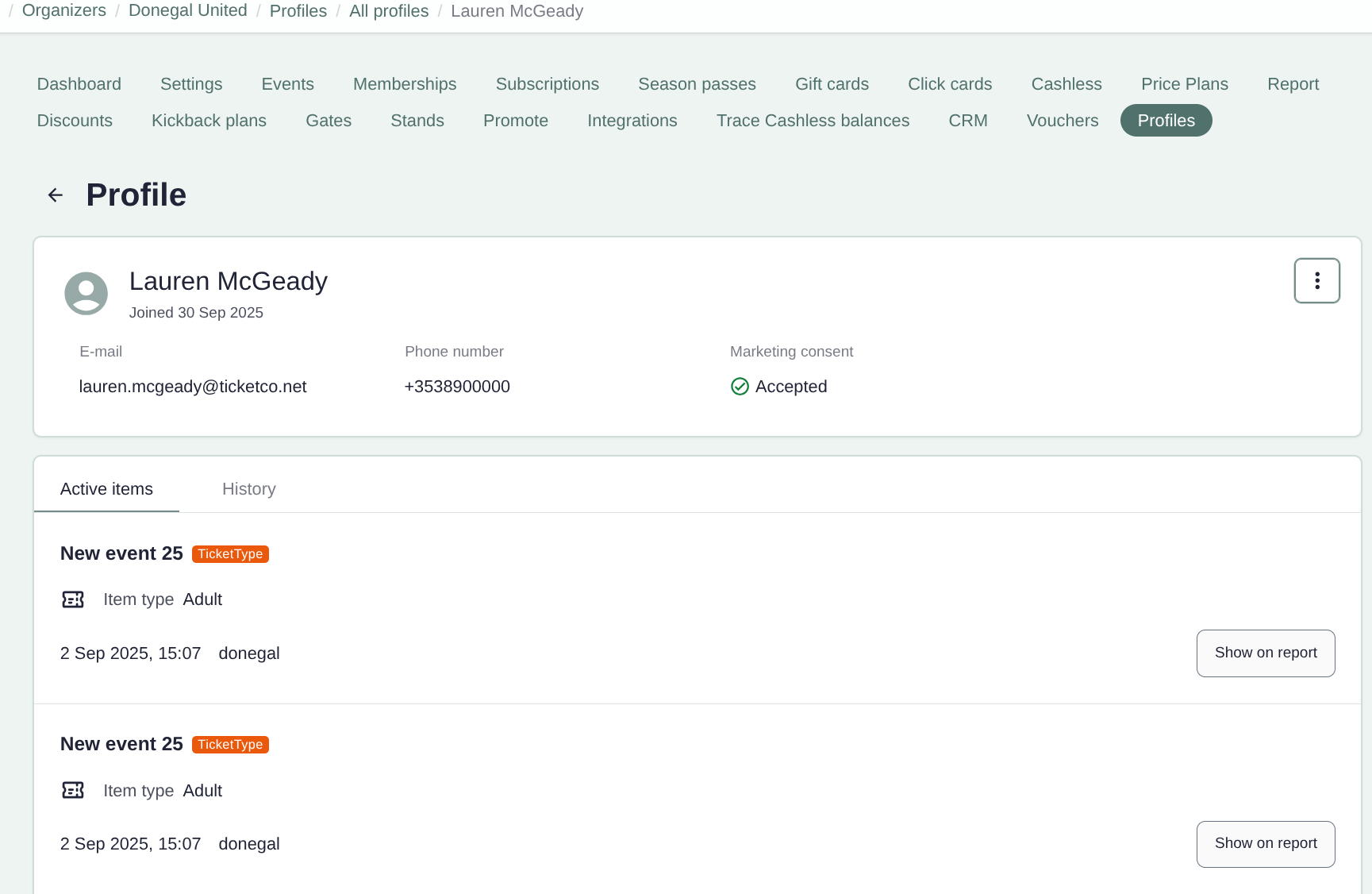
Task: Click the email address lauren.mcgeady@ticketco.net
Action: coord(192,387)
